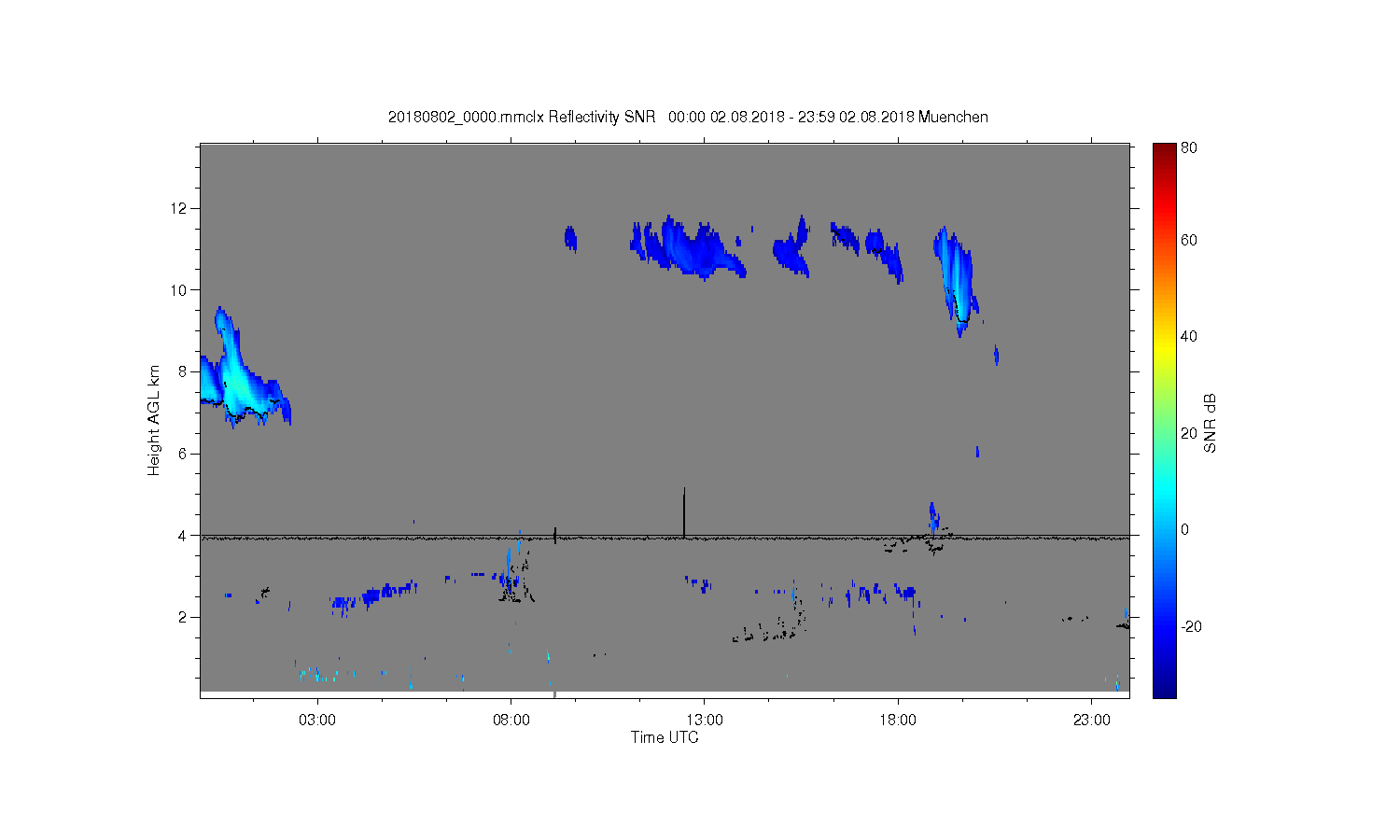Click the '60' colorbar value label
Image resolution: width=1400 pixels, height=840 pixels.
click(x=1189, y=240)
